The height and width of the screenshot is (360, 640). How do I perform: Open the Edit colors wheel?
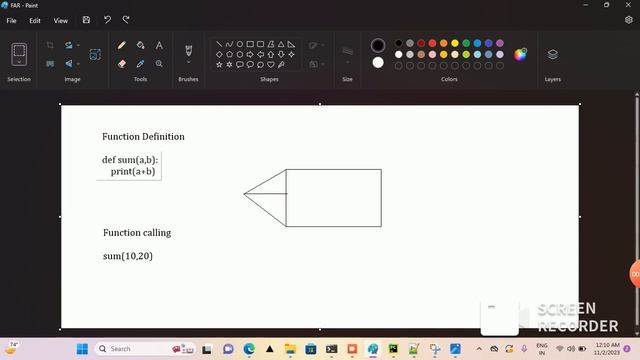pos(520,54)
